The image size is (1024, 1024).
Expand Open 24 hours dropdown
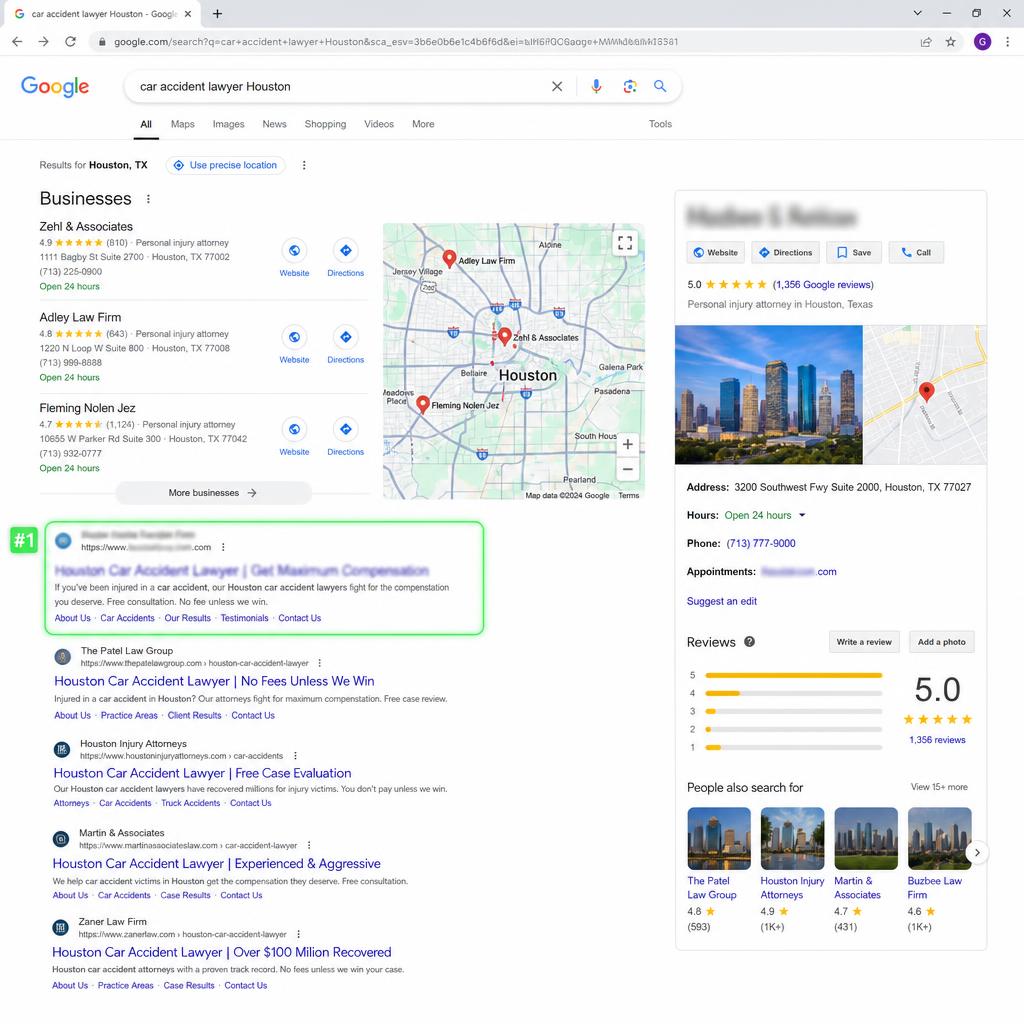[x=802, y=515]
